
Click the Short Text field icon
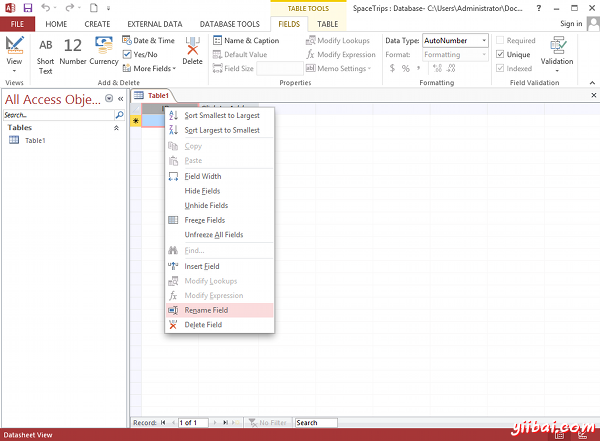tap(46, 55)
